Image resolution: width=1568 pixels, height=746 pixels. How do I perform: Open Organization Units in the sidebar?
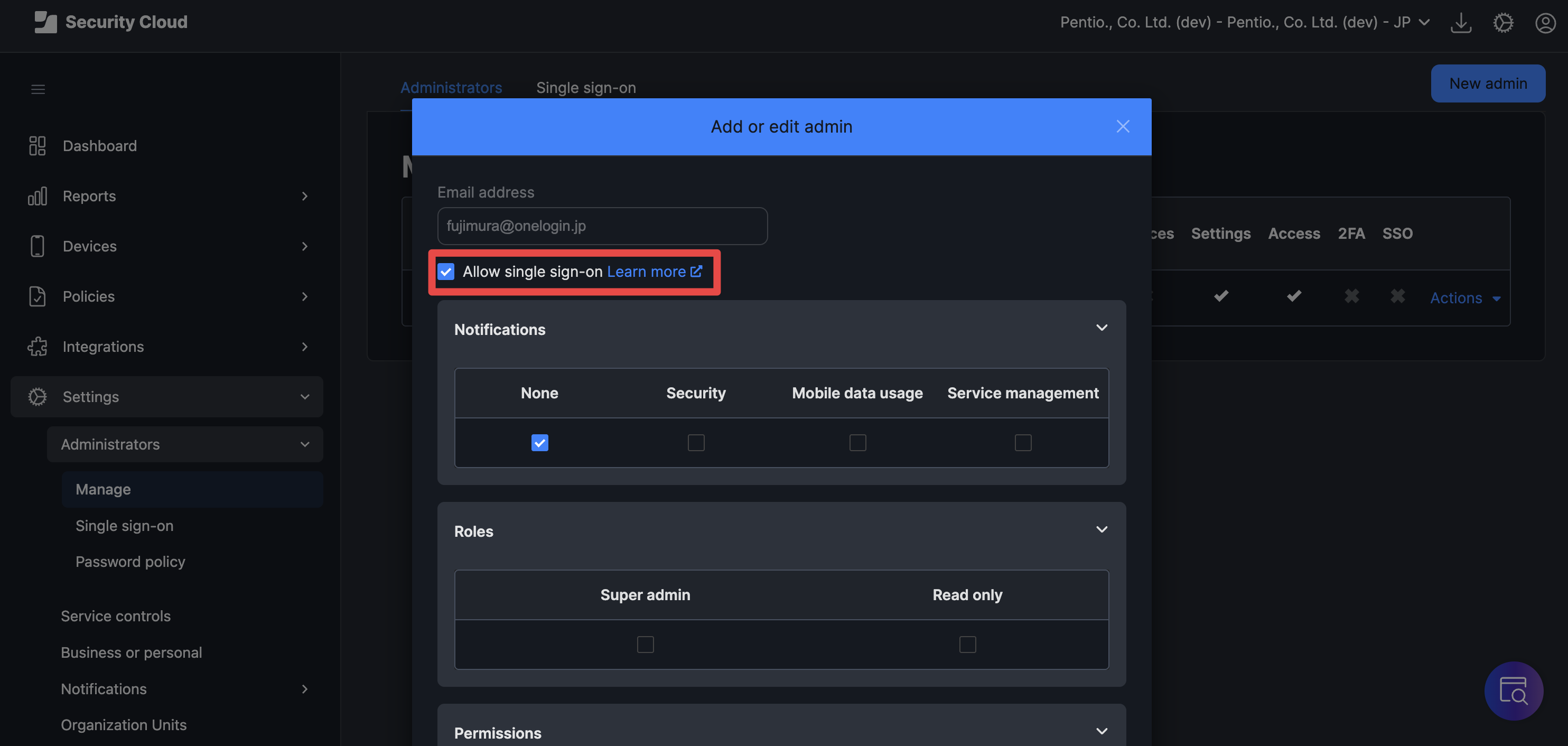pyautogui.click(x=124, y=725)
